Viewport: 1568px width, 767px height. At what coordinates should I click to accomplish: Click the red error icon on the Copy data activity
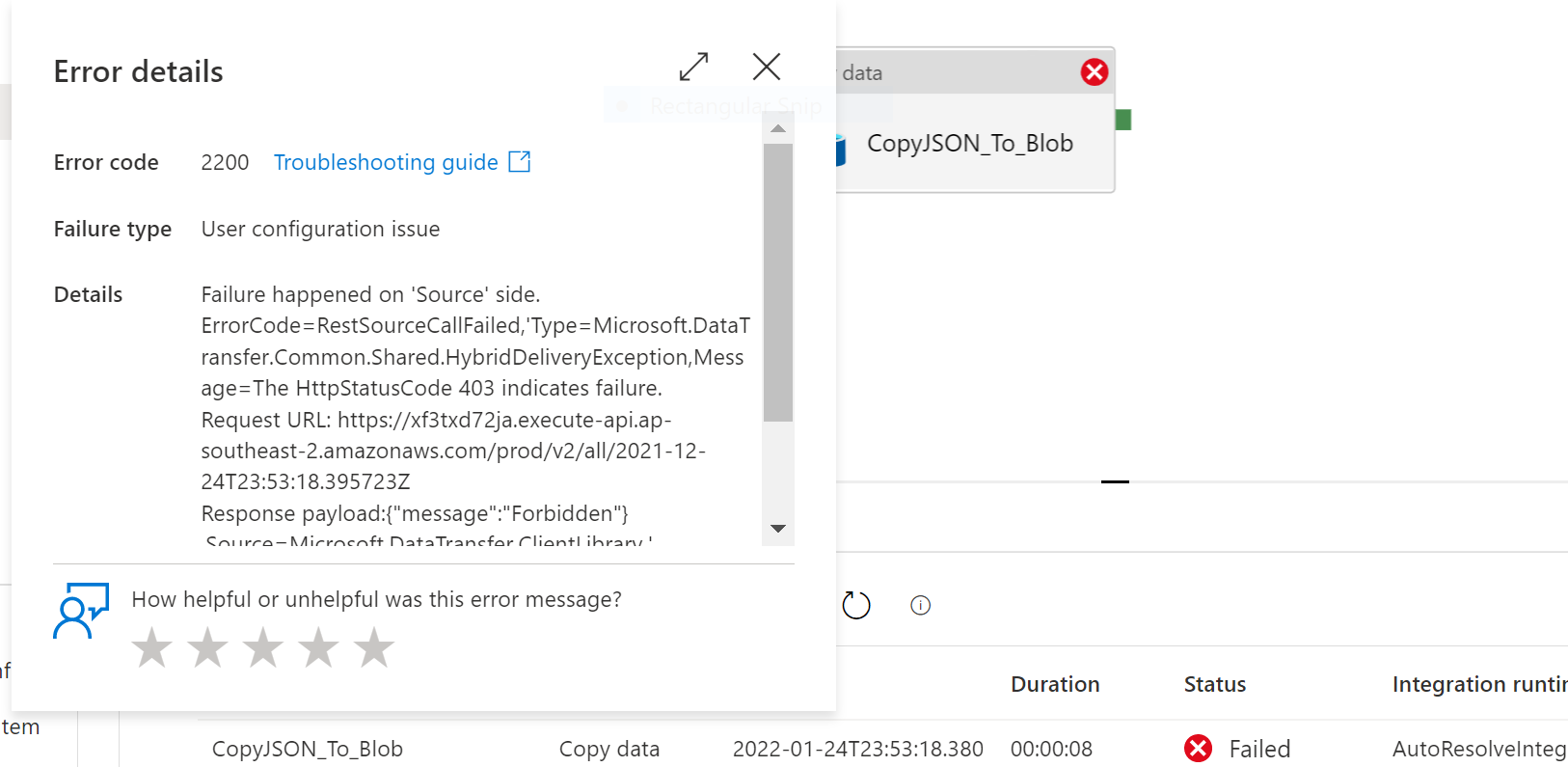coord(1095,72)
